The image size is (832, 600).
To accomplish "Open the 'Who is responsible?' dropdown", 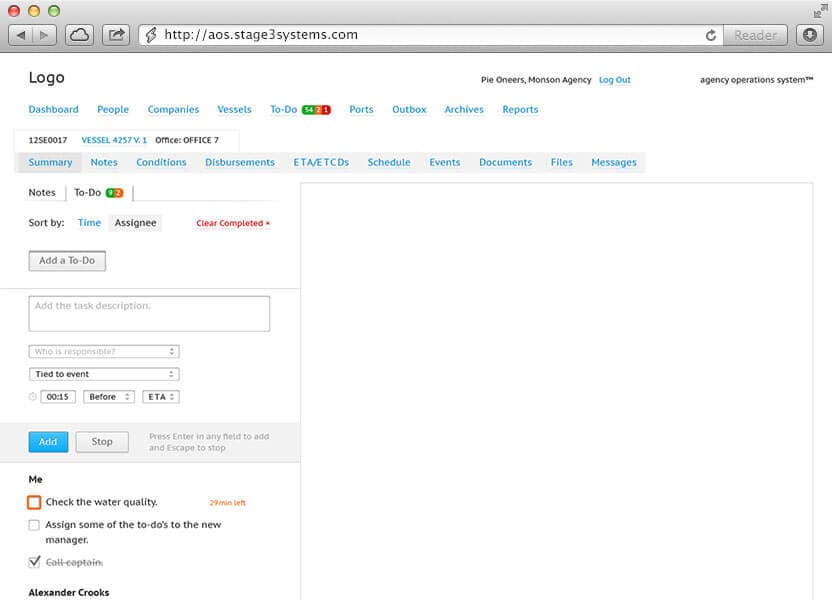I will coord(104,351).
